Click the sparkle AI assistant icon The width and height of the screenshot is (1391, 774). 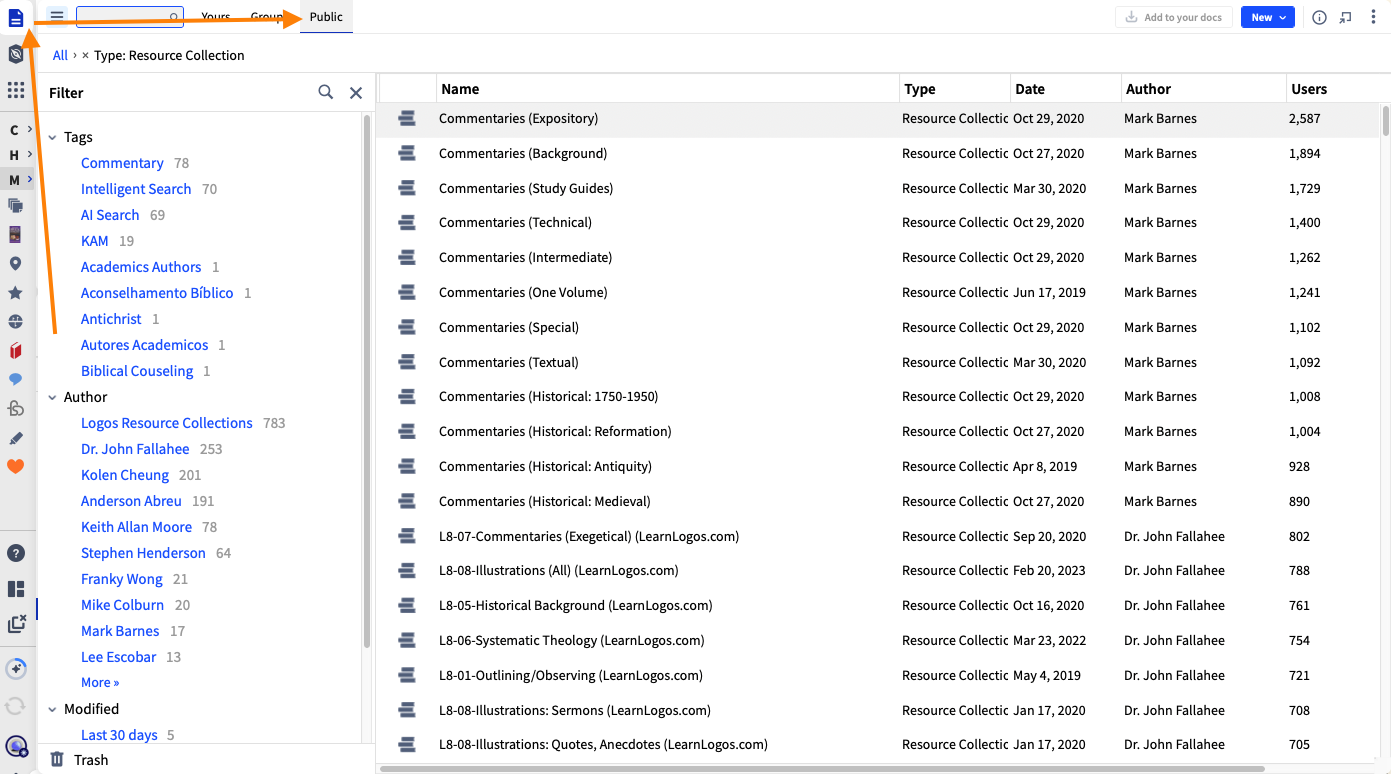(x=15, y=669)
